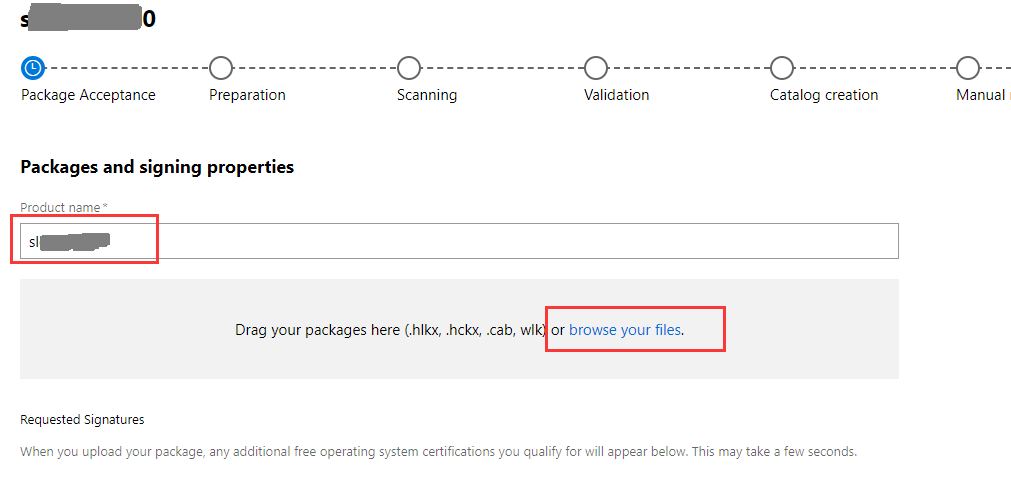Select the Catalog creation step circle

click(x=781, y=67)
